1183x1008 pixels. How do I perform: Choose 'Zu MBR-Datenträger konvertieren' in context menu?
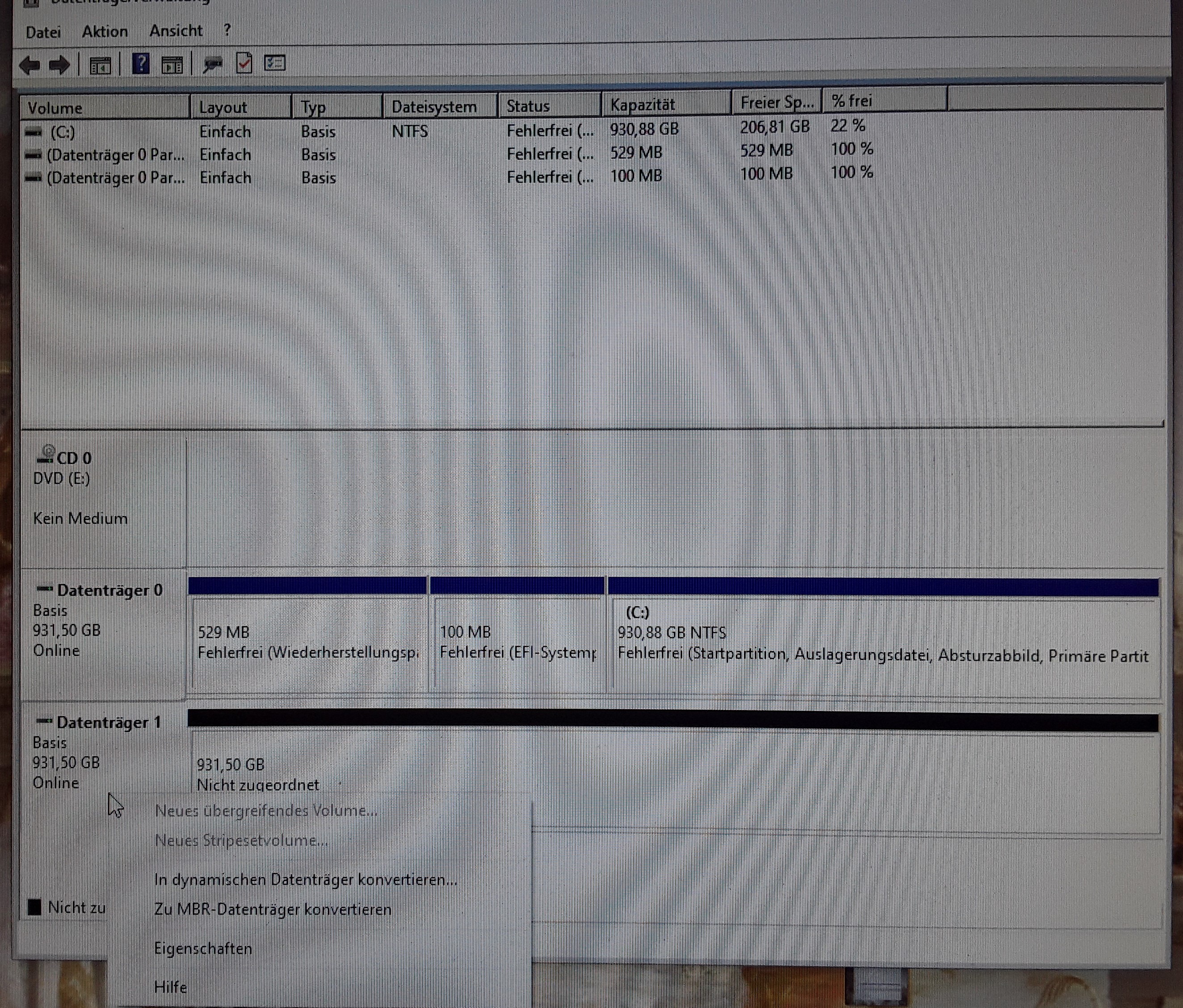click(273, 909)
